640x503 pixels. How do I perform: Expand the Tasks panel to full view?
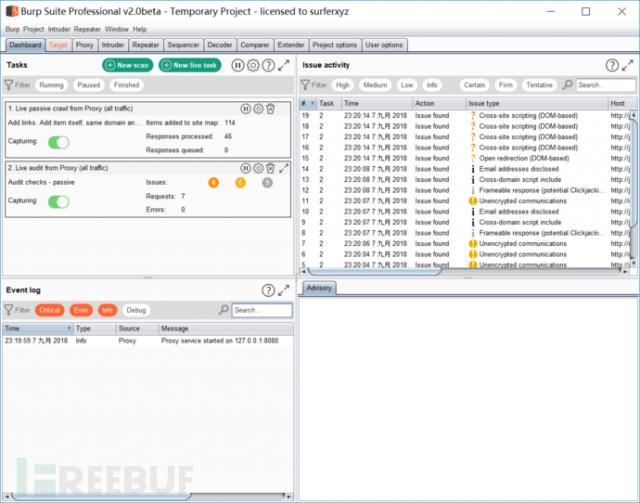click(284, 65)
